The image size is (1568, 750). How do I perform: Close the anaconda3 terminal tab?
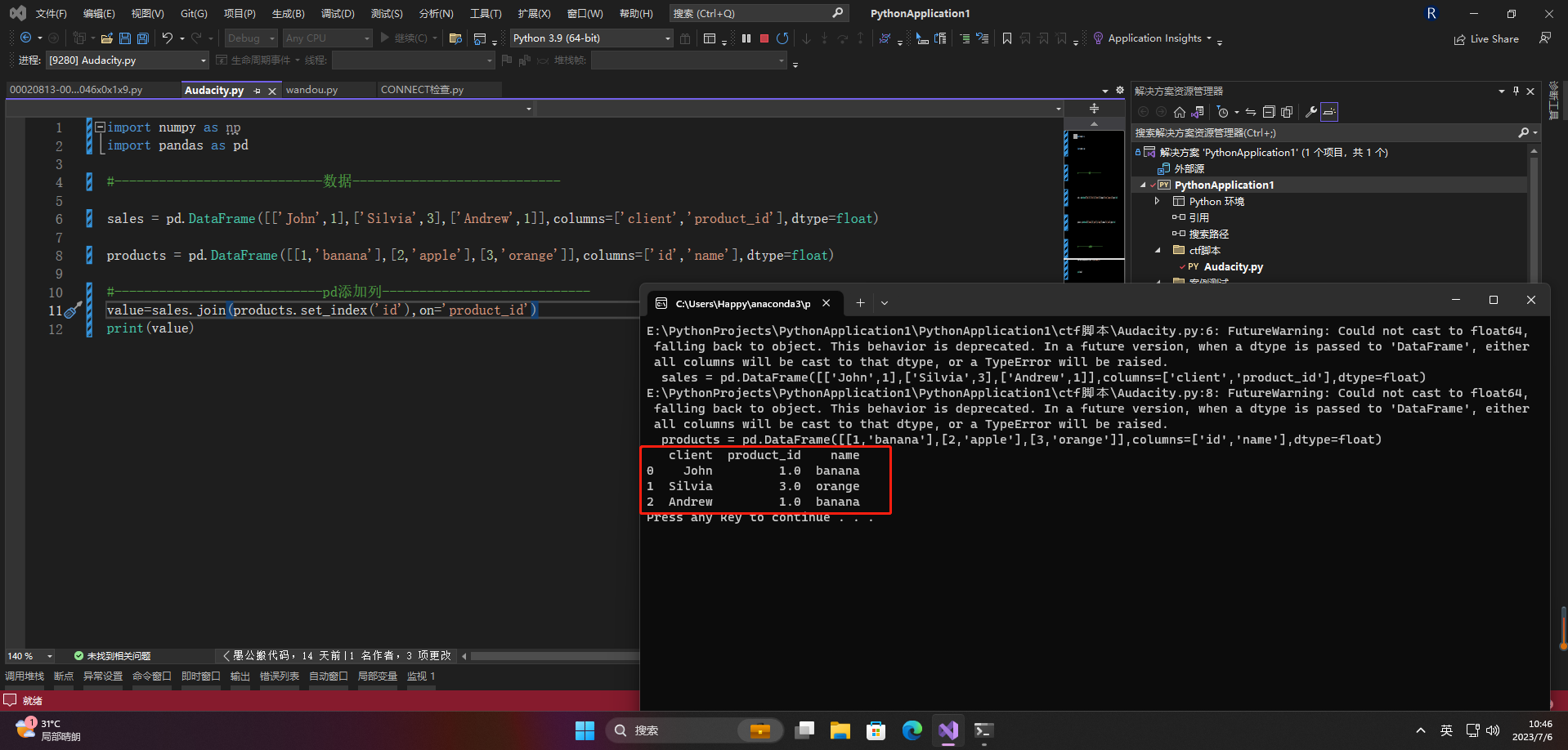click(826, 303)
